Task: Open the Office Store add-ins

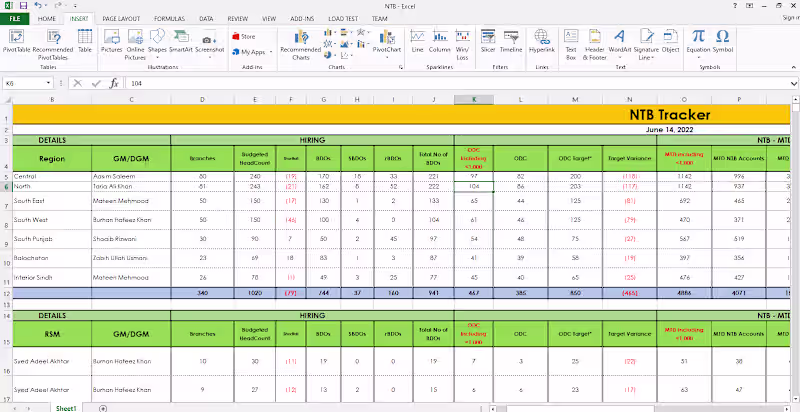Action: point(244,37)
